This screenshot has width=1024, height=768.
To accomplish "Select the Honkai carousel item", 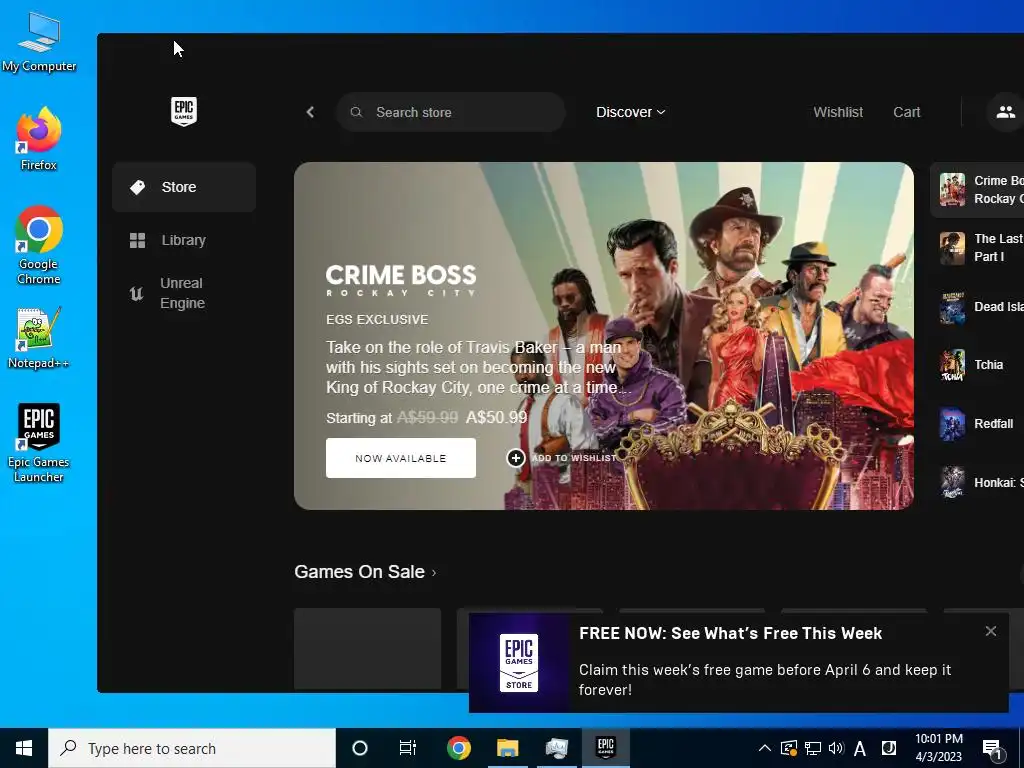I will pyautogui.click(x=979, y=483).
